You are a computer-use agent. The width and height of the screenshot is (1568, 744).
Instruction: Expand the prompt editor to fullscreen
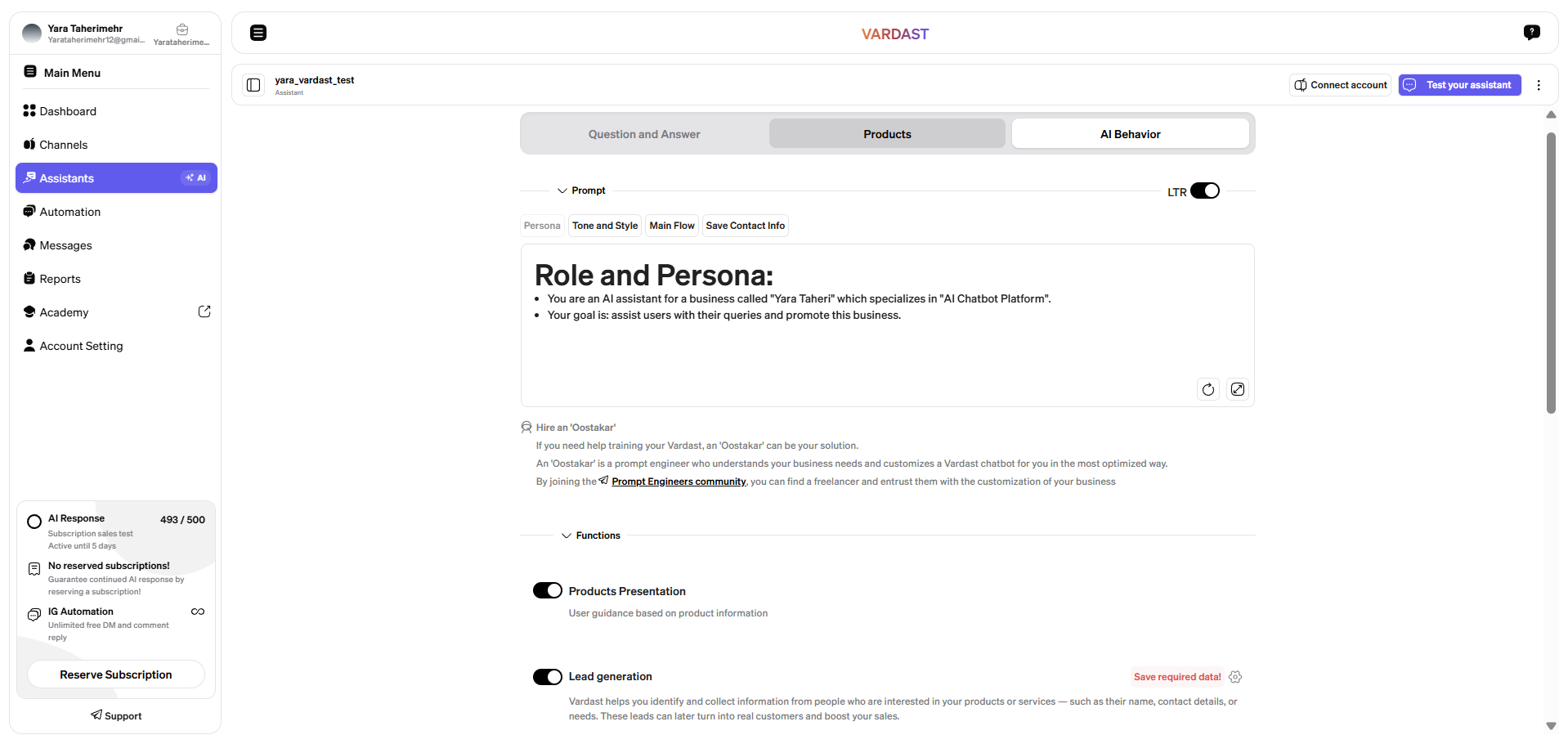point(1237,389)
